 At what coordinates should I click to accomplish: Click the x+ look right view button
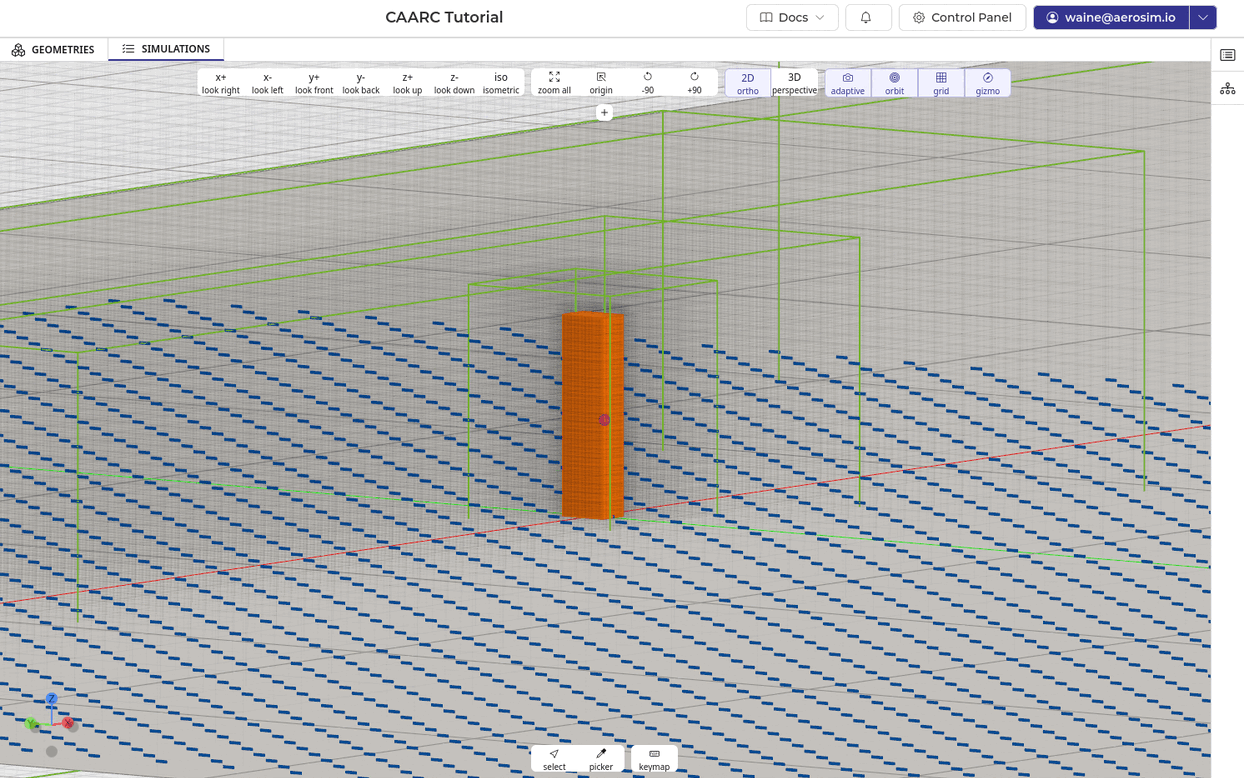220,83
